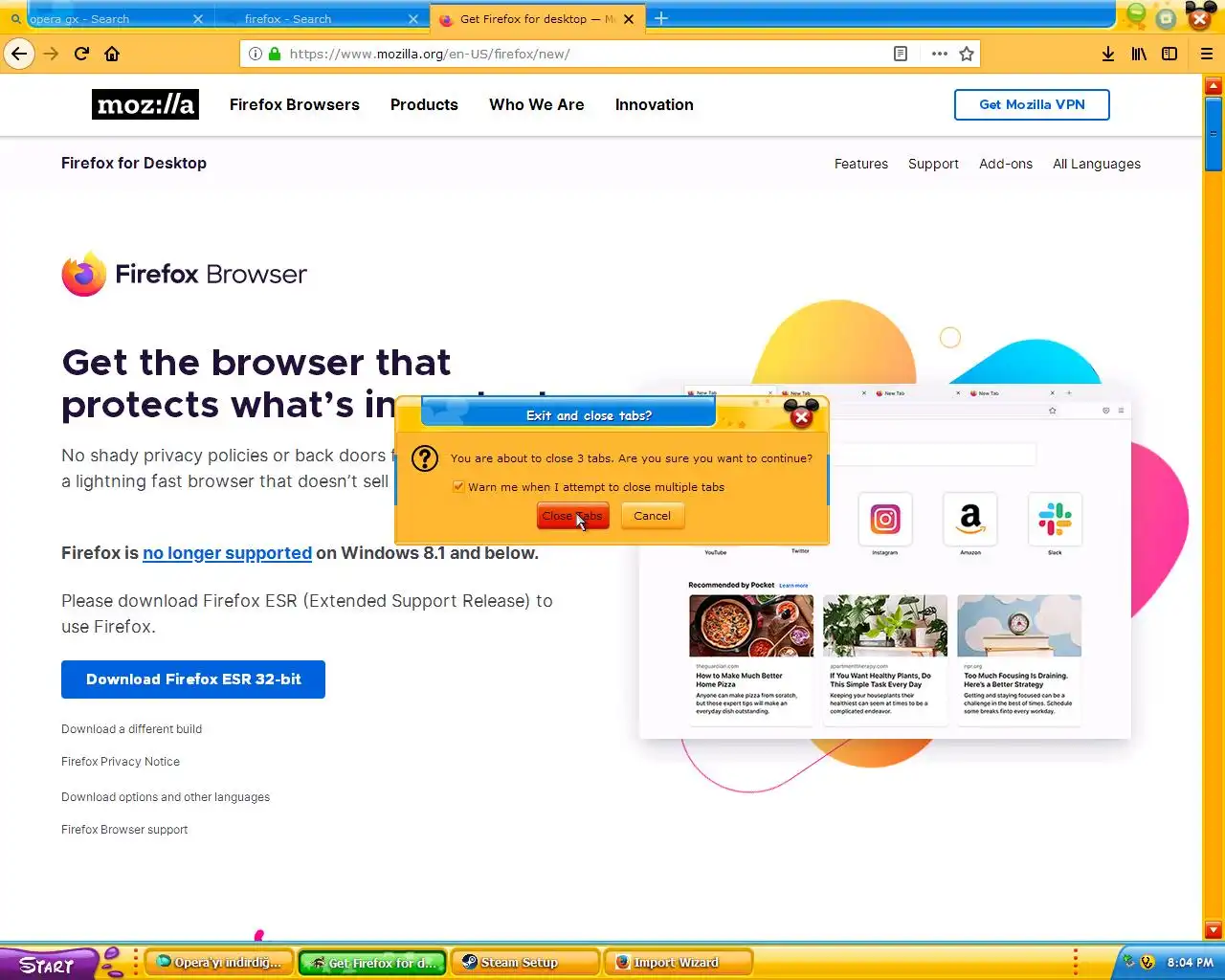
Task: Uncheck 'Warn me when I attempt to close multiple tabs'
Action: (458, 487)
